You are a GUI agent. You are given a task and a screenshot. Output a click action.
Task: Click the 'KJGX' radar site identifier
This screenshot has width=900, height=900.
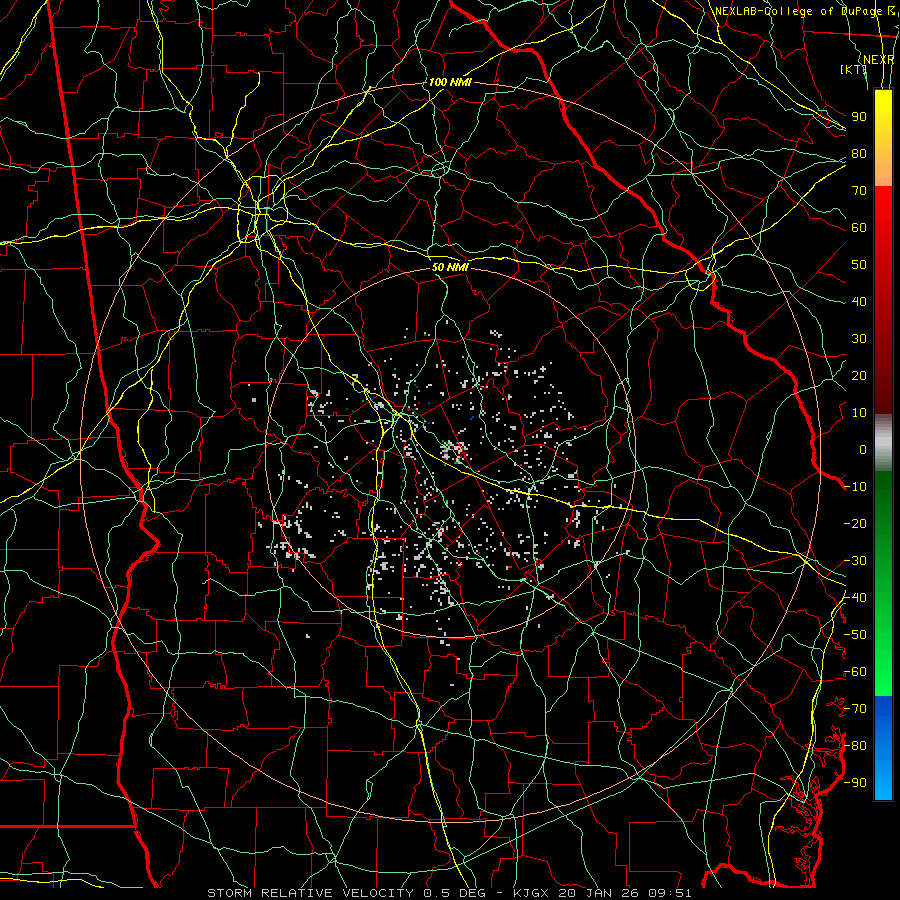[531, 893]
